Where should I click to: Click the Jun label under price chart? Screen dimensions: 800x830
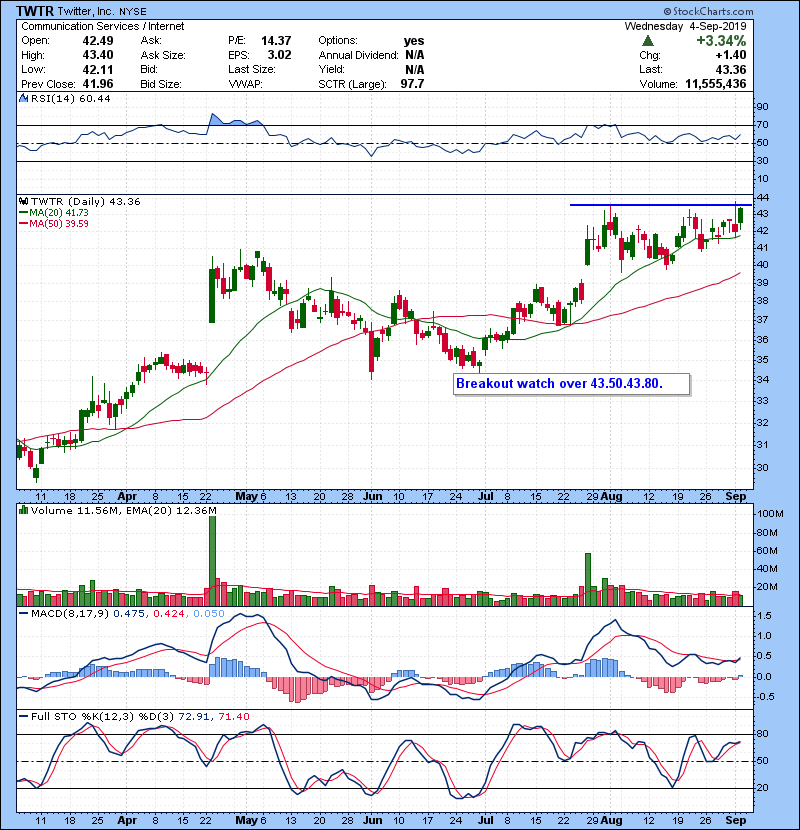click(x=373, y=497)
